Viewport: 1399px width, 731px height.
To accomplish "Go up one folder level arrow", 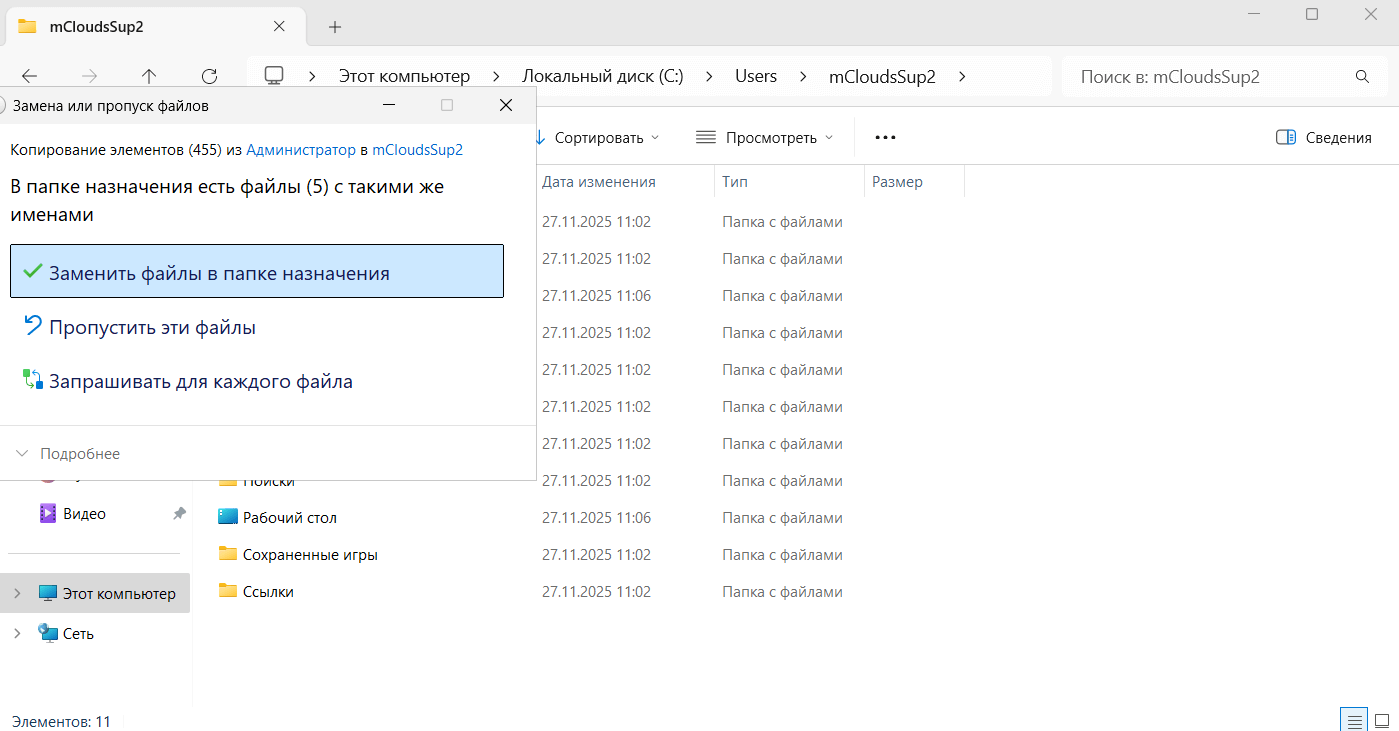I will [149, 76].
